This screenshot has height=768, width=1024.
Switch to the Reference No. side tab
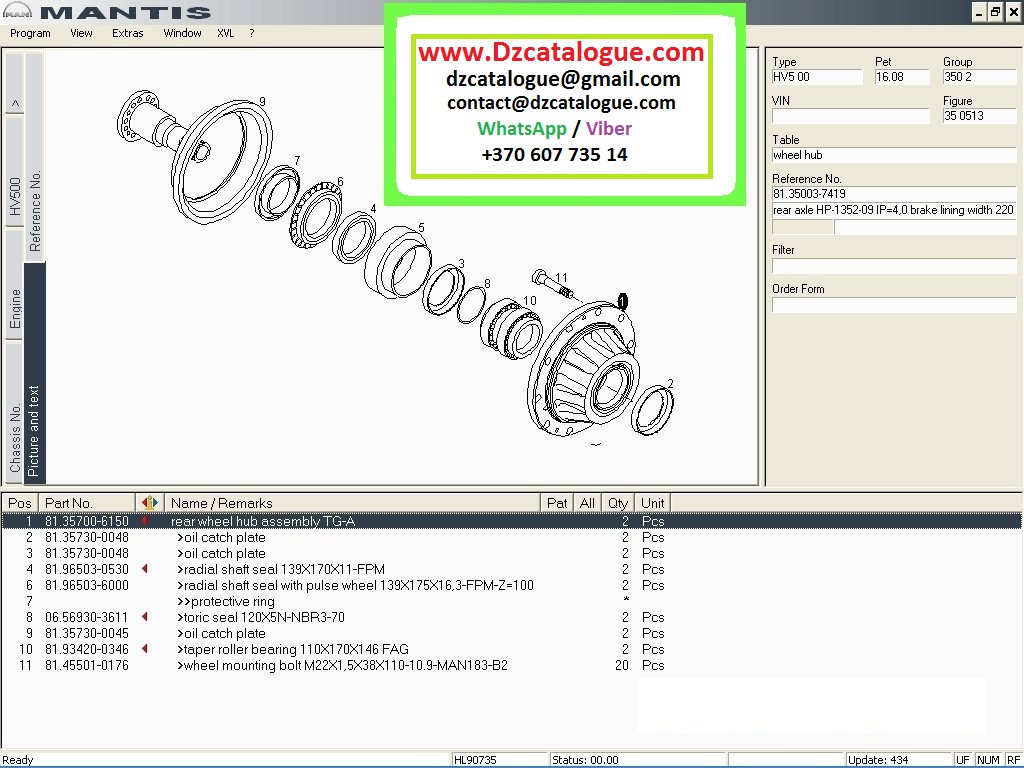[x=35, y=158]
